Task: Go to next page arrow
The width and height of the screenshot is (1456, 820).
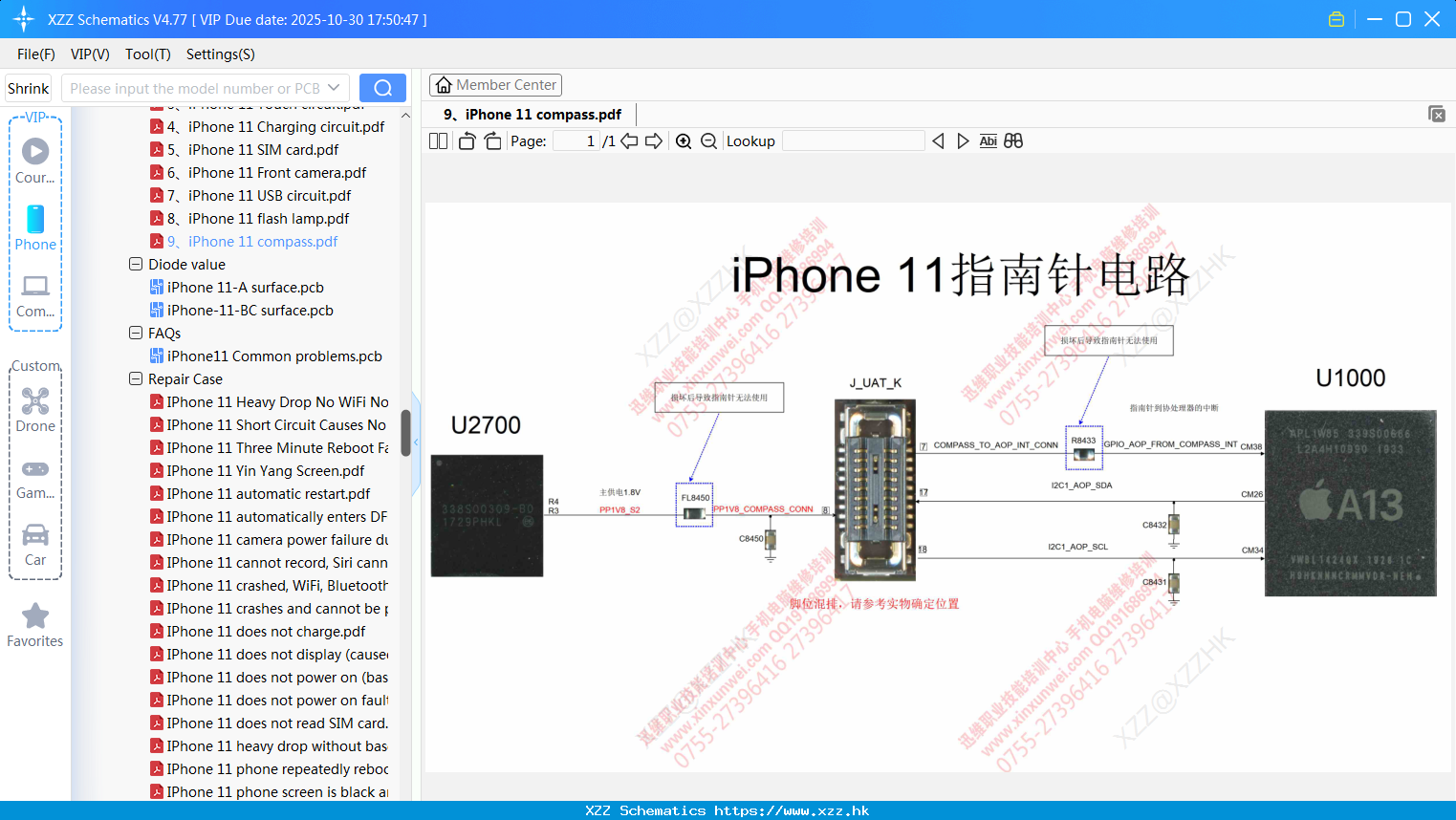Action: click(x=654, y=140)
